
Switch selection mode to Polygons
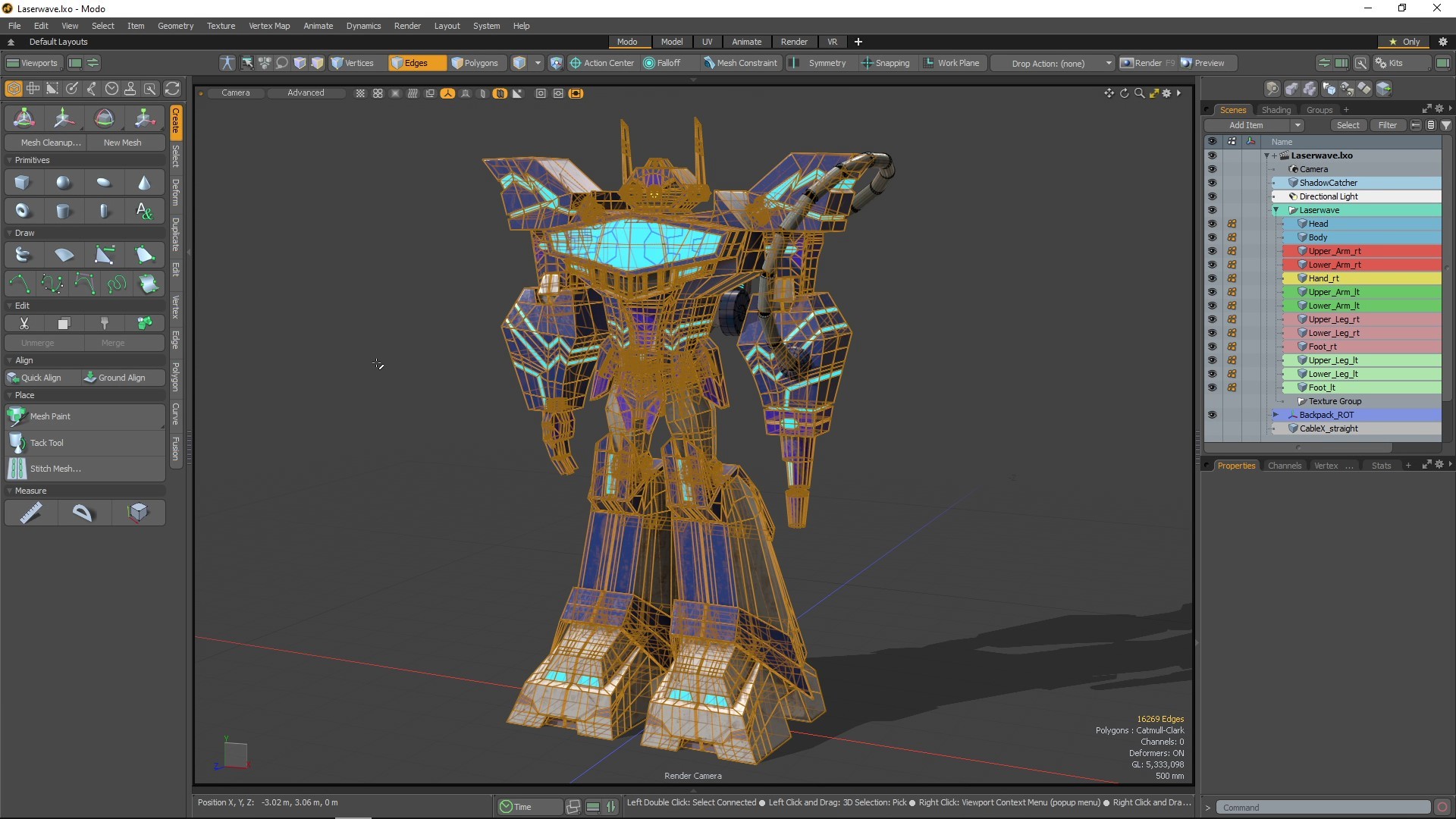pyautogui.click(x=476, y=63)
